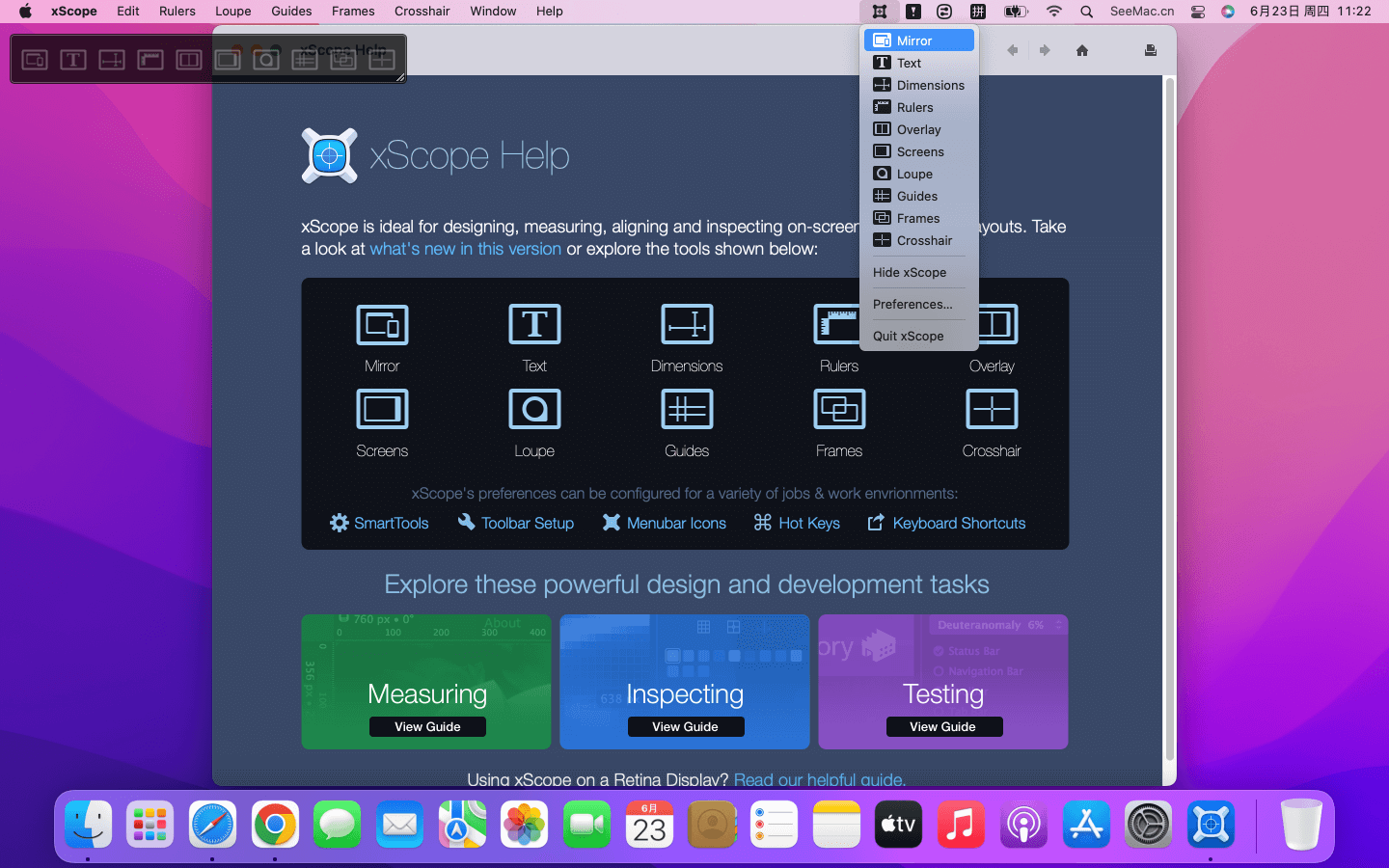Go forward in the help window

click(1045, 50)
